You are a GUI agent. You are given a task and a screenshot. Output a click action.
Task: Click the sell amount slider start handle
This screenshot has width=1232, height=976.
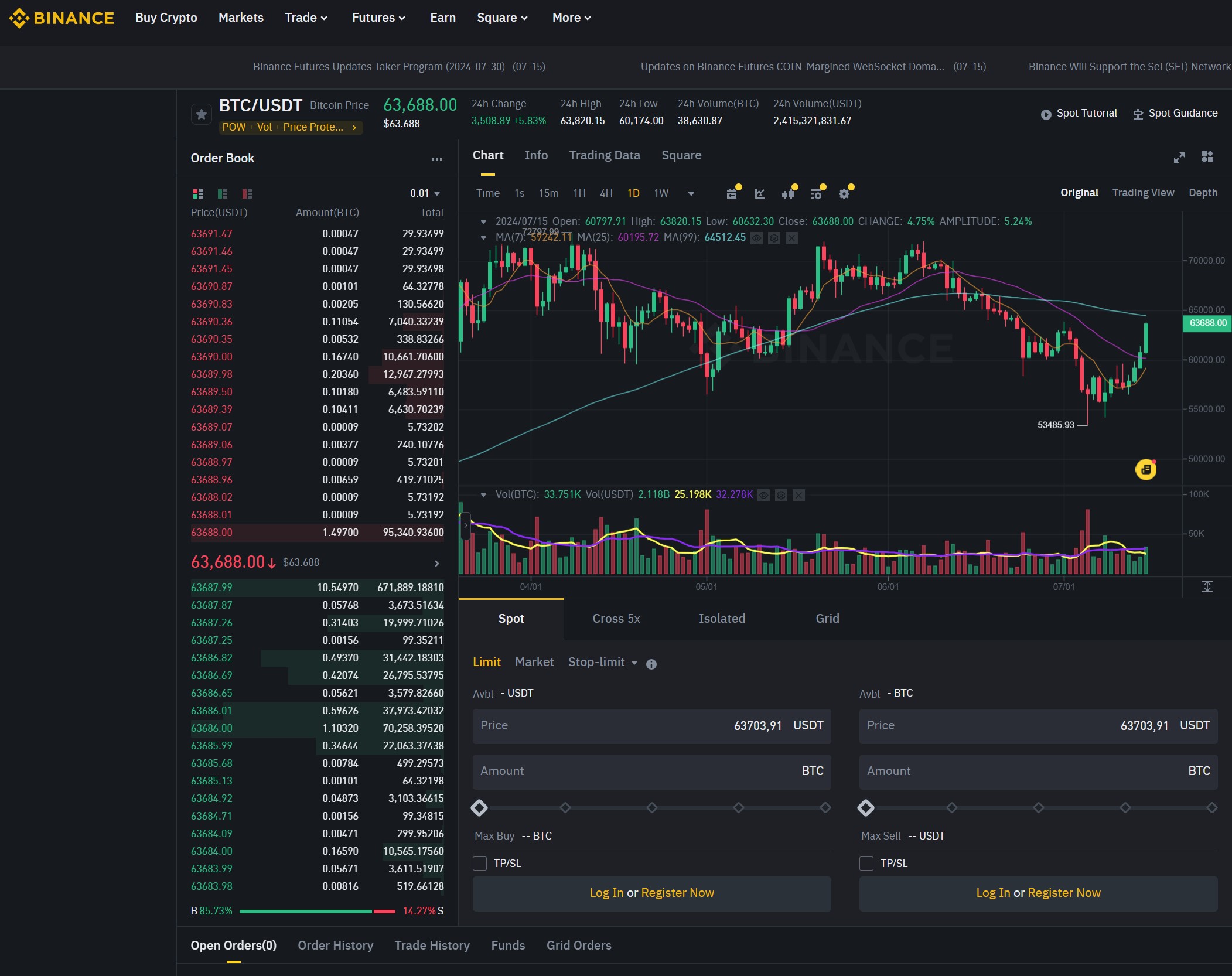point(866,808)
